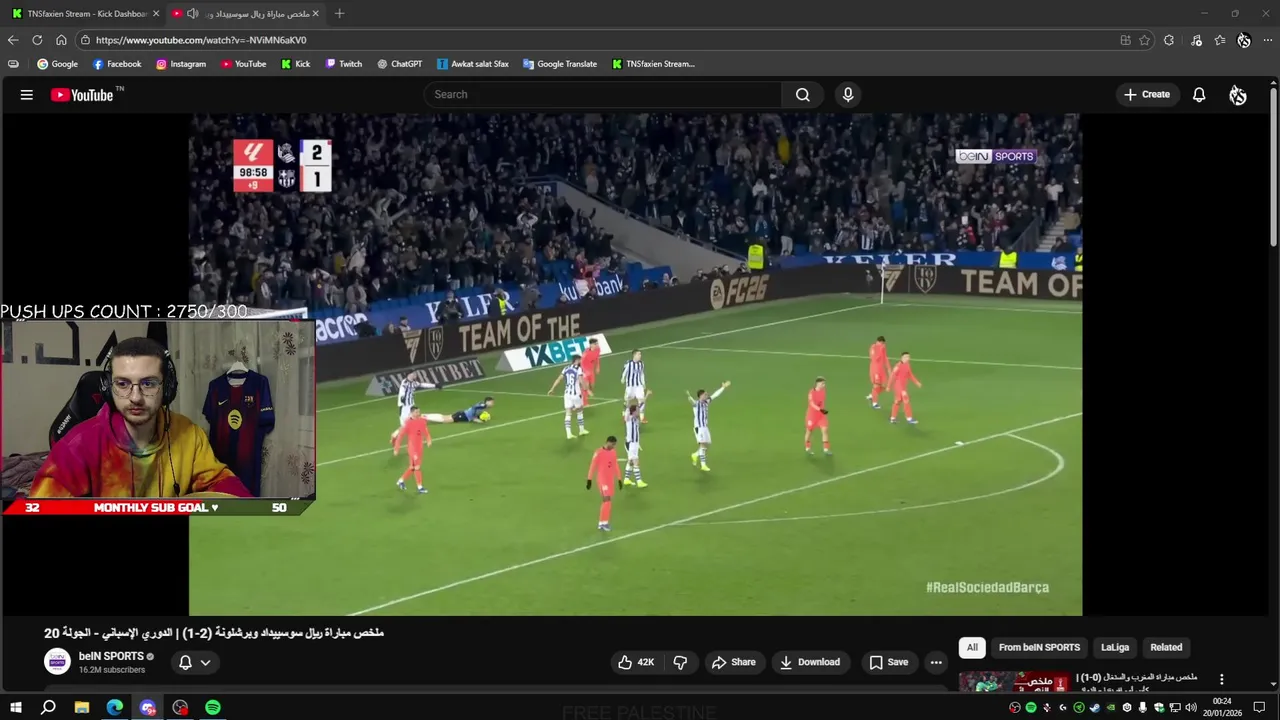Open the beIN SPORTS channel avatar

pos(58,661)
